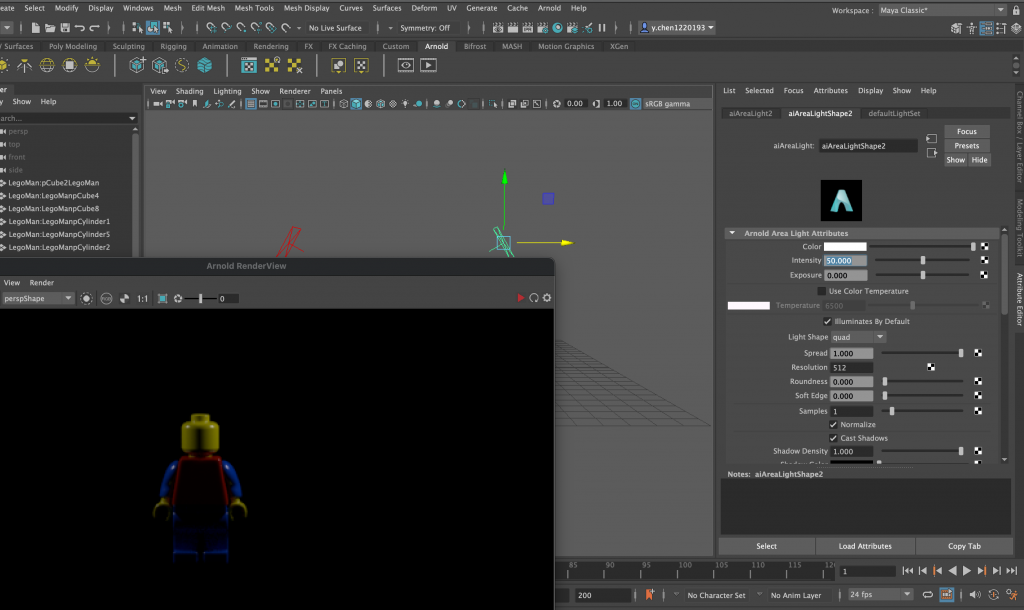This screenshot has height=610, width=1024.
Task: Uncheck the Normalize checkbox
Action: (x=833, y=425)
